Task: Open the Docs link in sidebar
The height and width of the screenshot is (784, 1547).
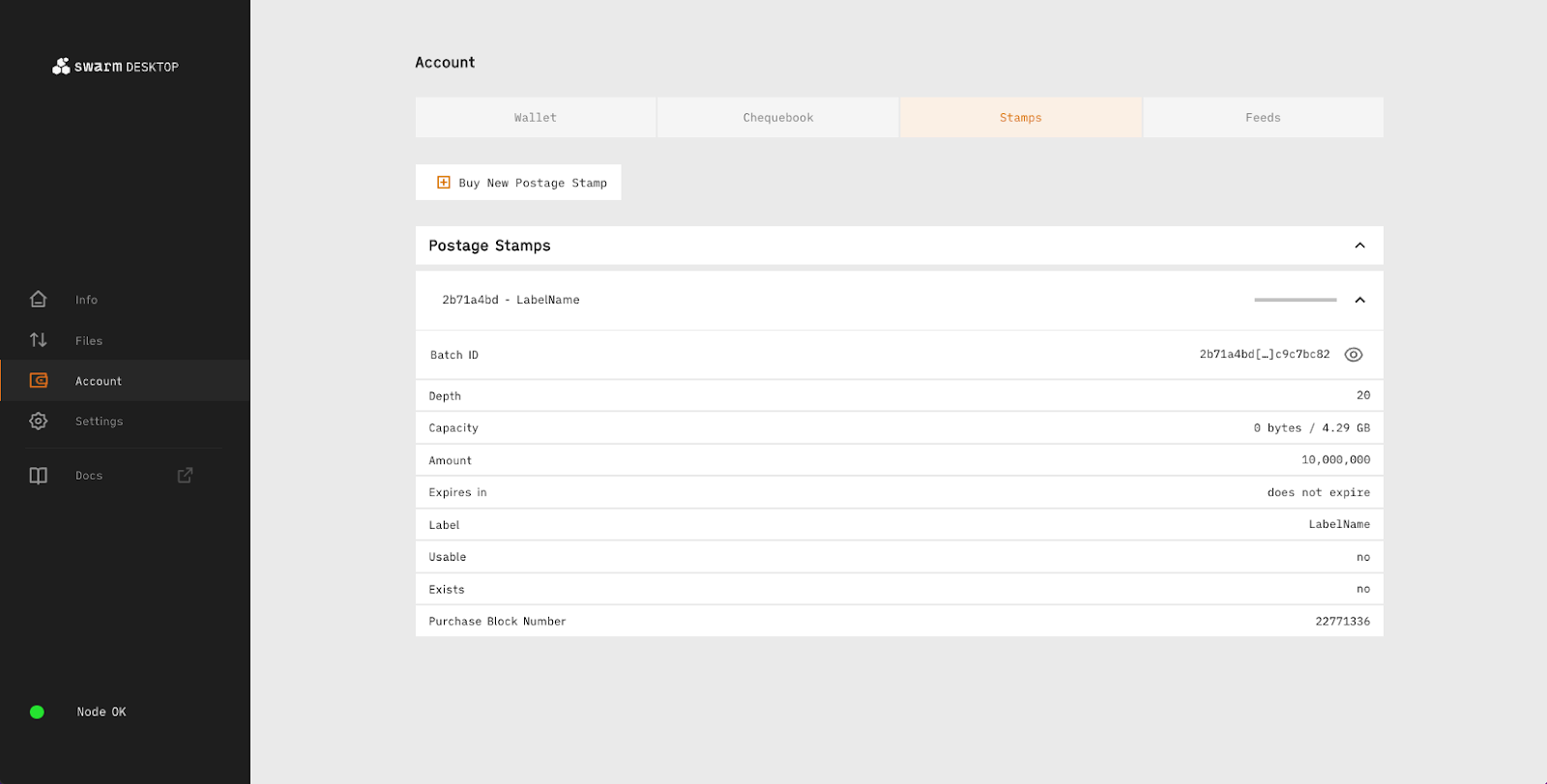Action: (x=89, y=476)
